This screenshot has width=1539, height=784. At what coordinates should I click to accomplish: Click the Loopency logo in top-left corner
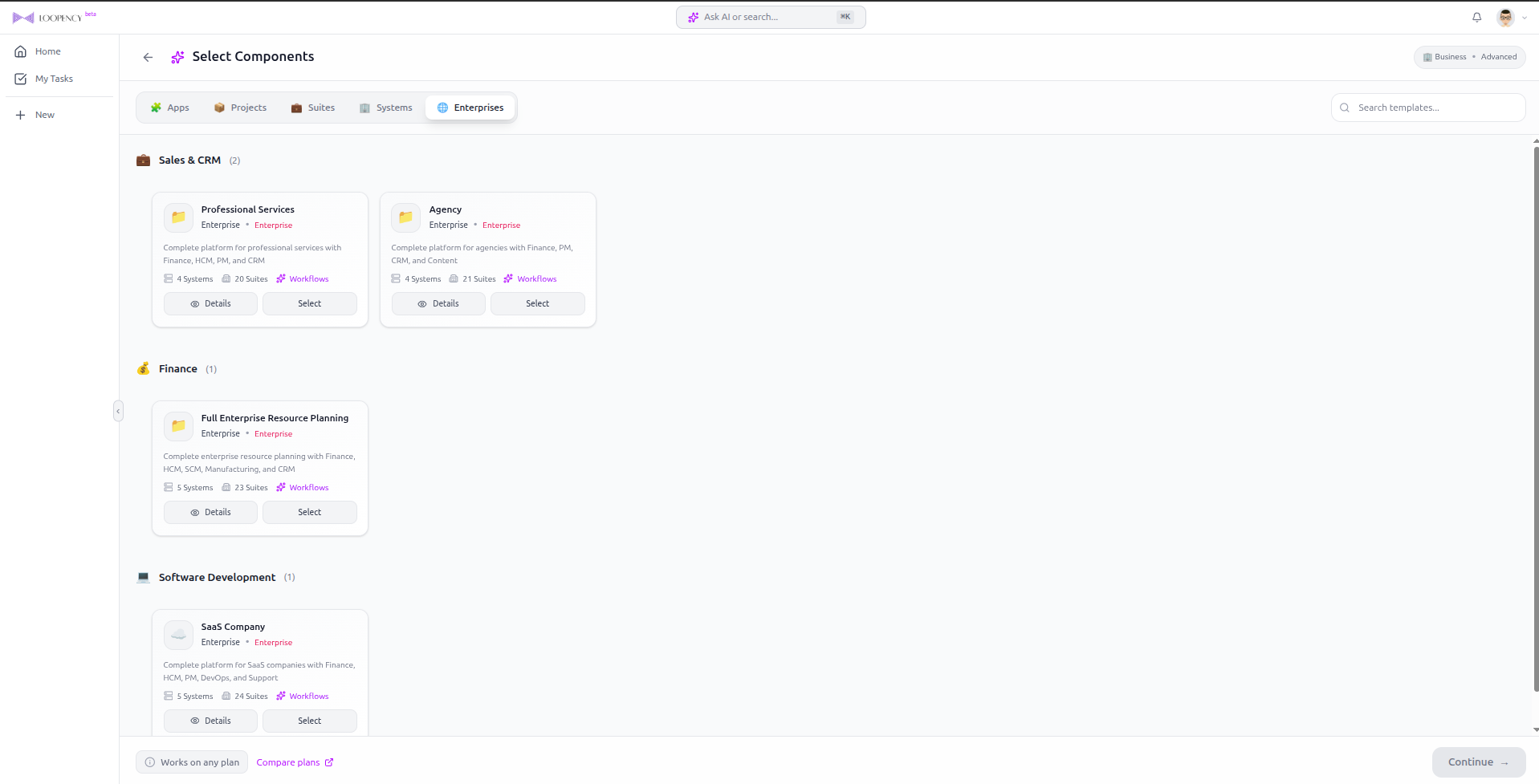[x=54, y=16]
